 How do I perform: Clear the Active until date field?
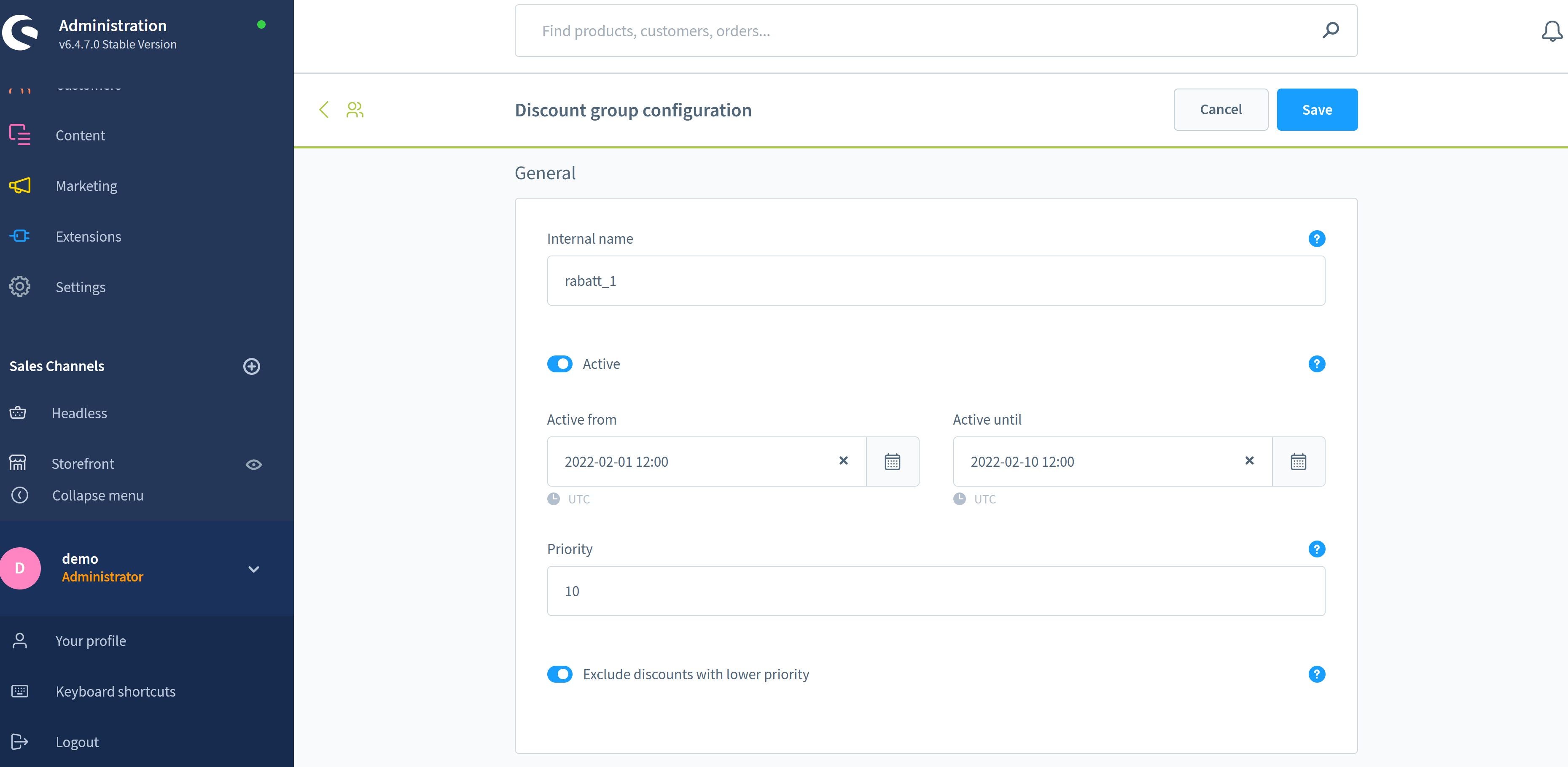1250,461
